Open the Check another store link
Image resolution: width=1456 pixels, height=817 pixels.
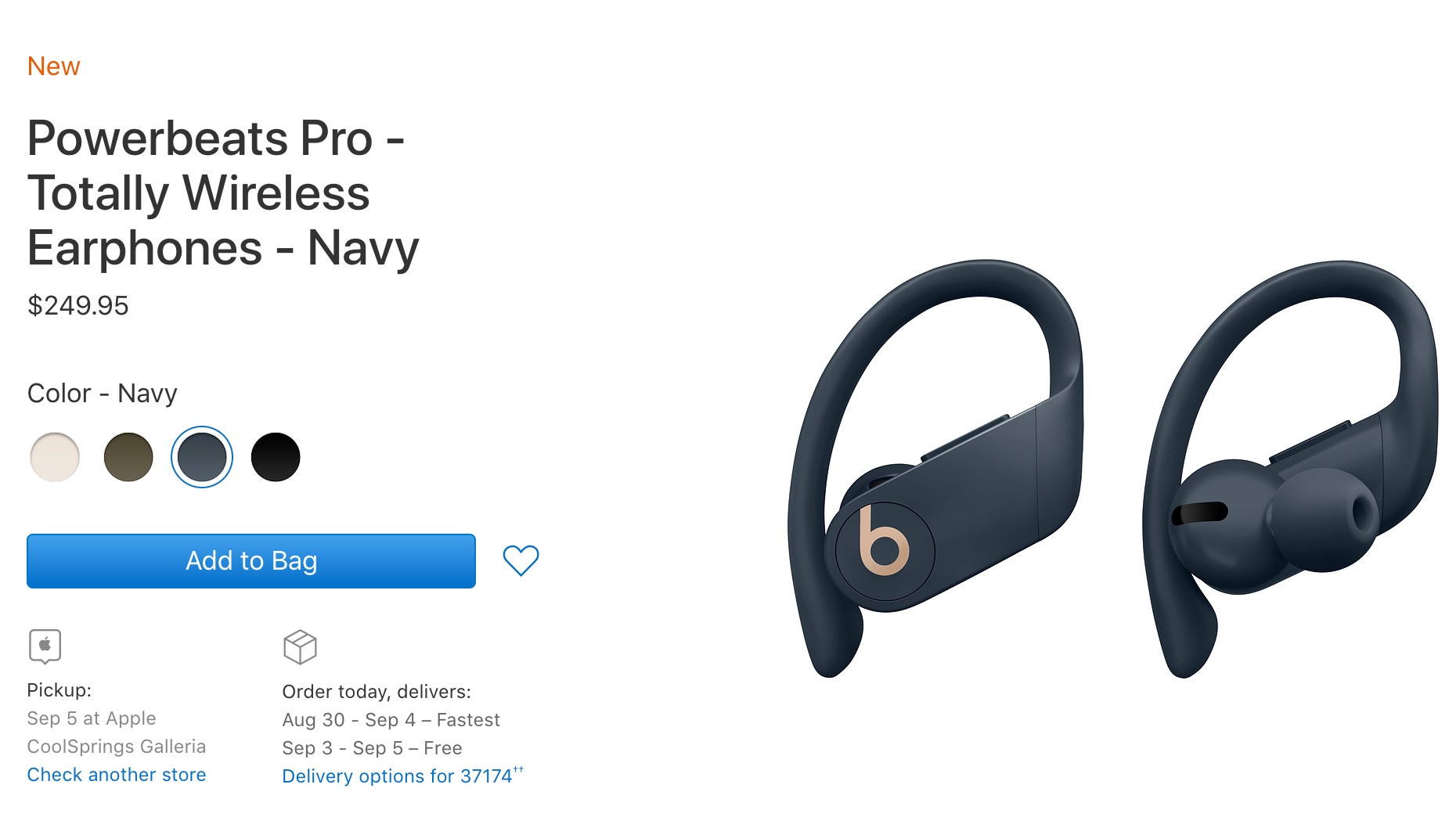[x=117, y=775]
